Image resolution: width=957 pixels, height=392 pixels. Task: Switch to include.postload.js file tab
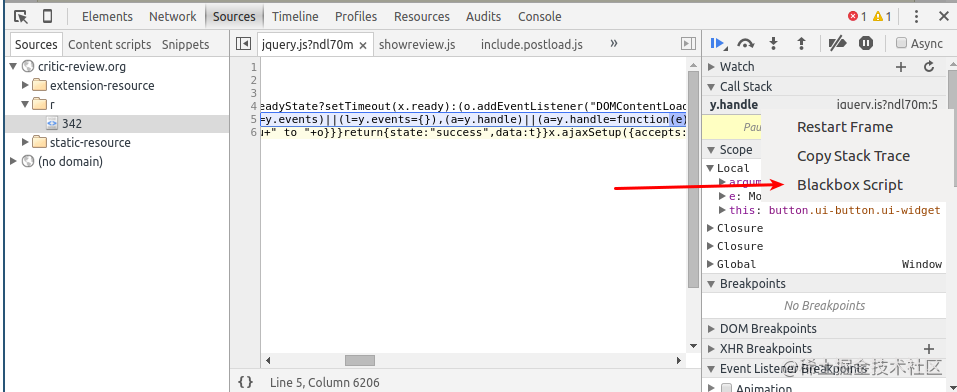coord(532,45)
